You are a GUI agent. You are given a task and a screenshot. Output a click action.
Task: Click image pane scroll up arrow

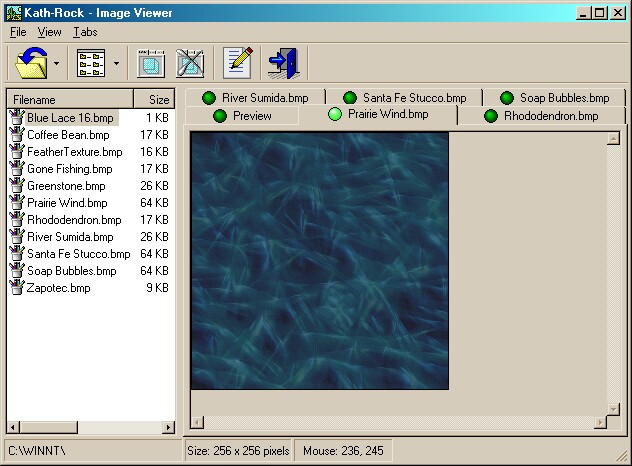(x=613, y=139)
